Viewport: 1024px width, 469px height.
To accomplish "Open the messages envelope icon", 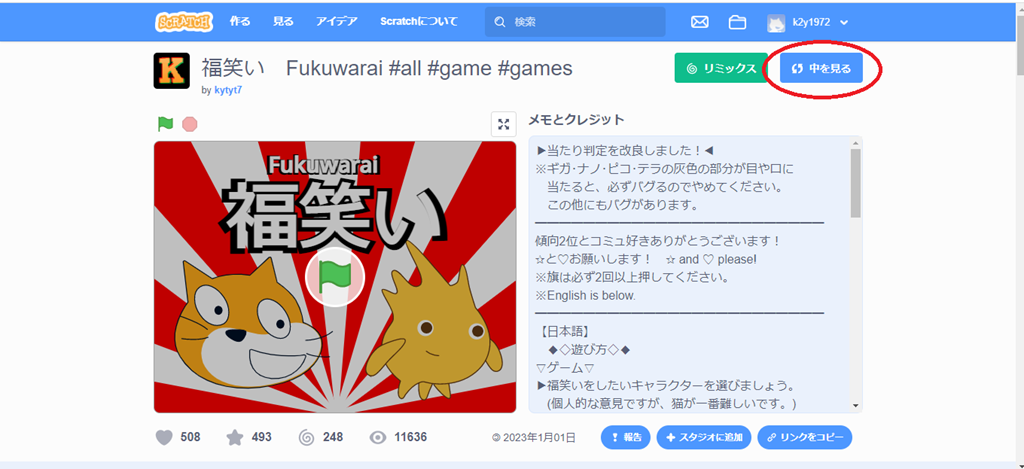I will point(699,22).
